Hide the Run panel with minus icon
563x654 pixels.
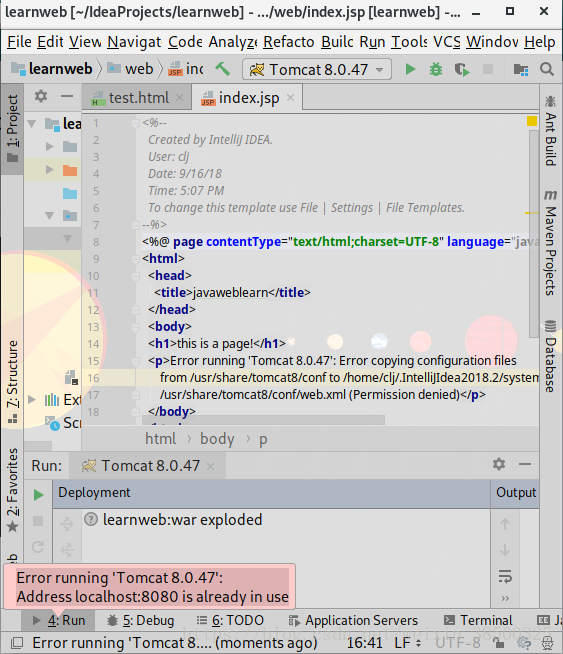tap(525, 464)
